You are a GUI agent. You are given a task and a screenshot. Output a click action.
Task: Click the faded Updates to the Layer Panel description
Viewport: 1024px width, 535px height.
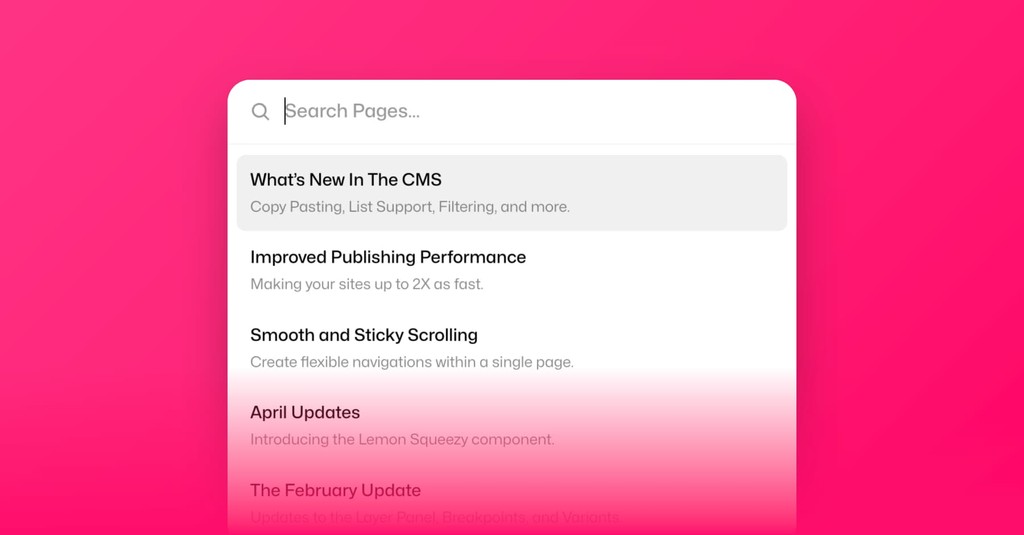[436, 517]
